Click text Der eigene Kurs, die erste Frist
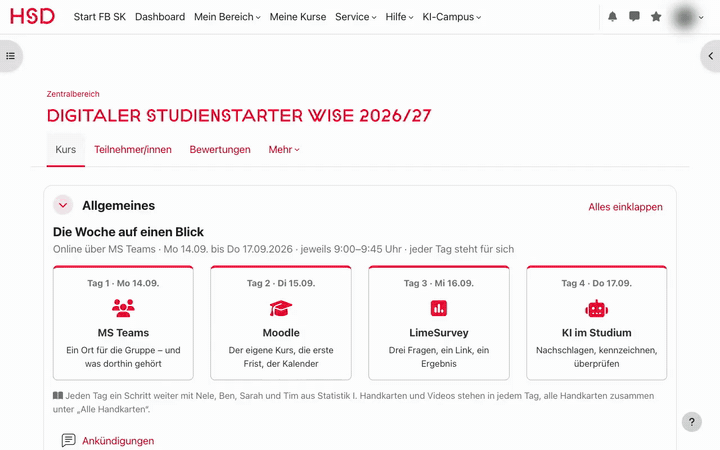The width and height of the screenshot is (720, 450). 281,357
